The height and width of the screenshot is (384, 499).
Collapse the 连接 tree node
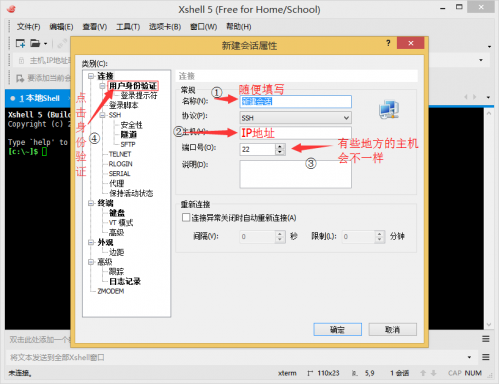[91, 76]
